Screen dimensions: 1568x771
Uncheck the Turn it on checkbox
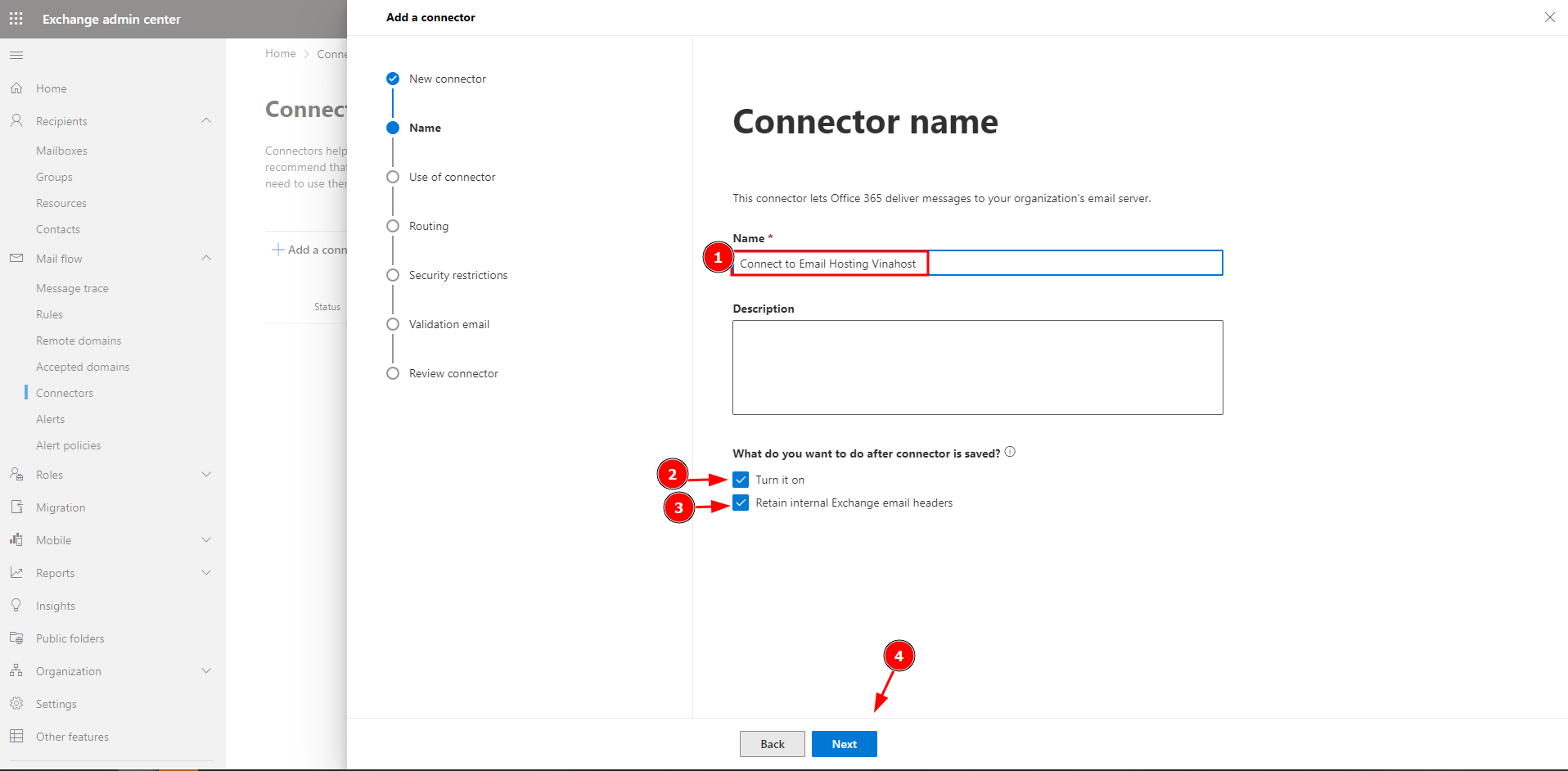(x=741, y=480)
